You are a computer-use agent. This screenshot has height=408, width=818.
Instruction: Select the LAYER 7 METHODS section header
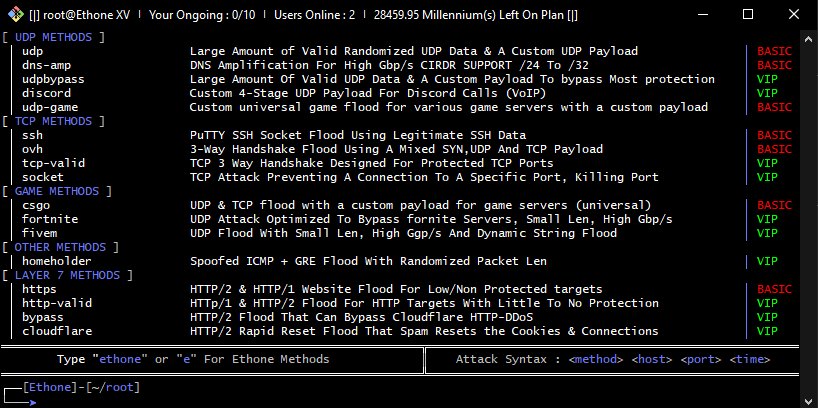coord(67,275)
